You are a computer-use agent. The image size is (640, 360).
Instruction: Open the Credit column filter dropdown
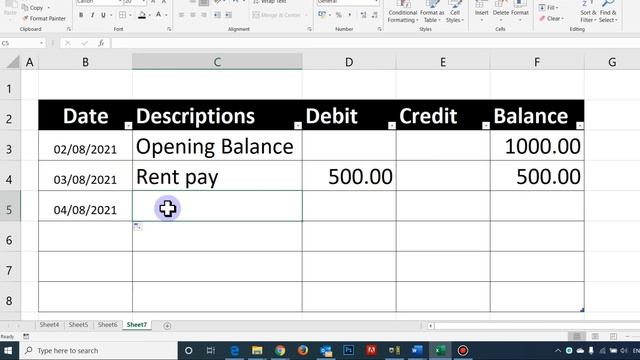(486, 126)
